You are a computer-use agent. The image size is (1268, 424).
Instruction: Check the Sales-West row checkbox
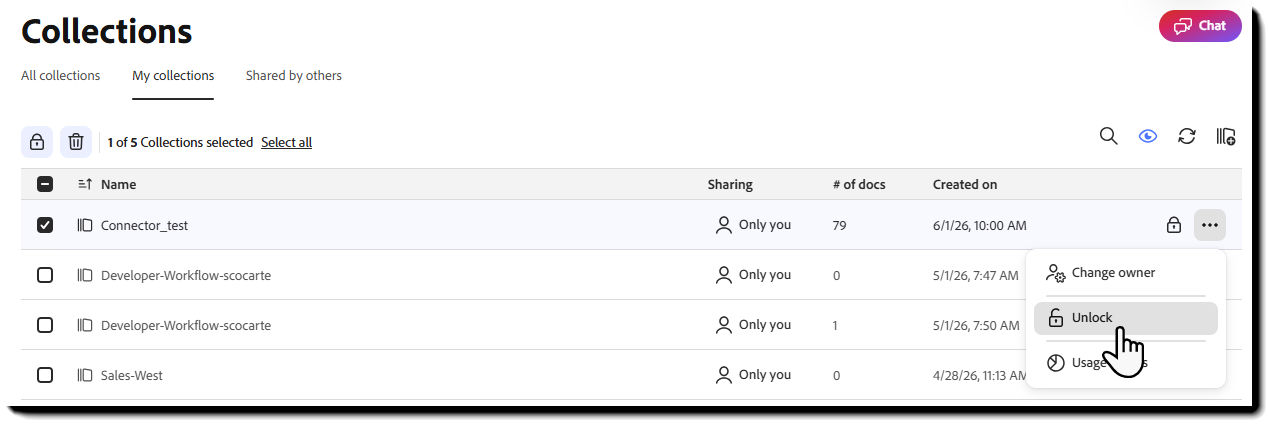[45, 375]
